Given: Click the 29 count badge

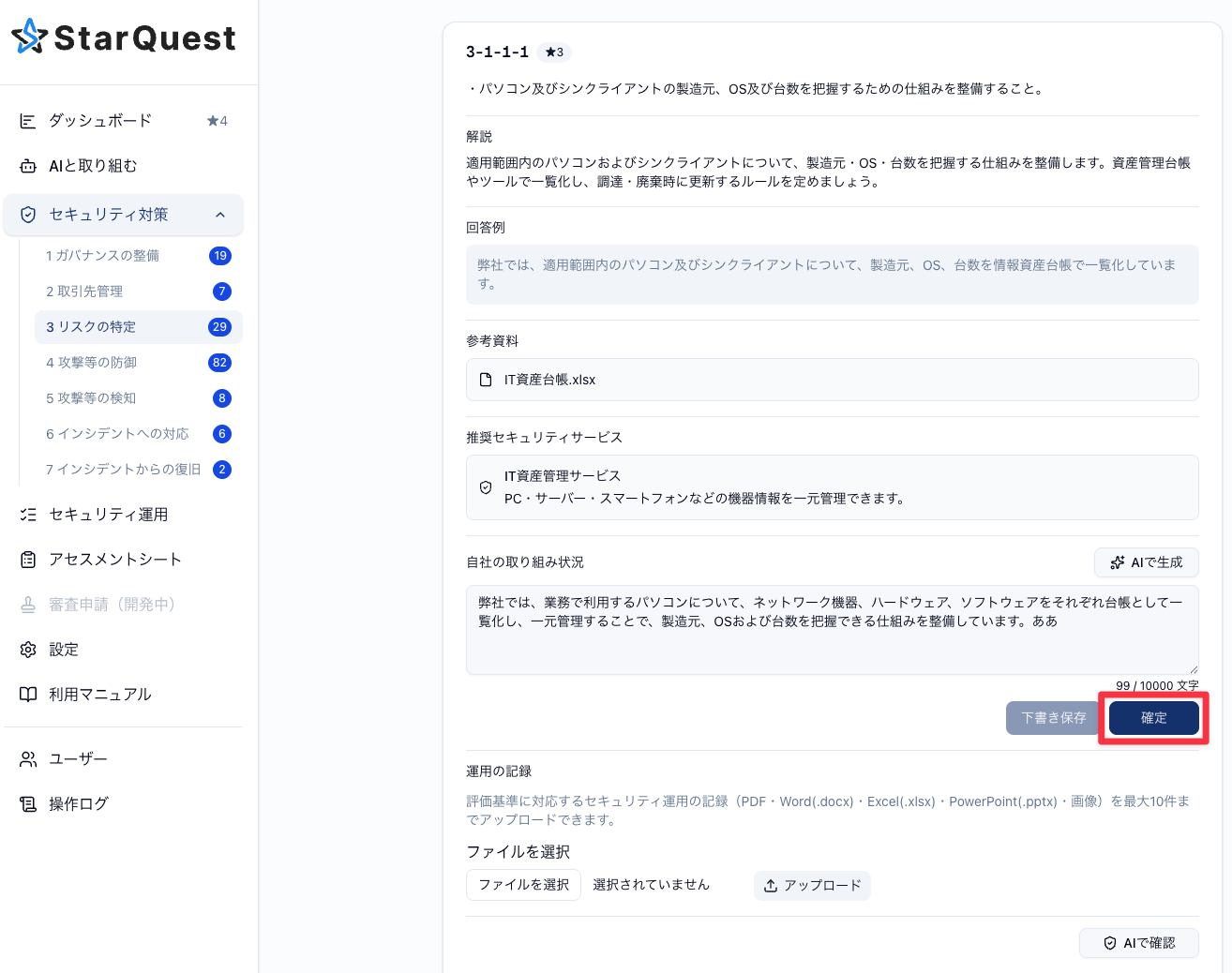Looking at the screenshot, I should click(x=220, y=327).
